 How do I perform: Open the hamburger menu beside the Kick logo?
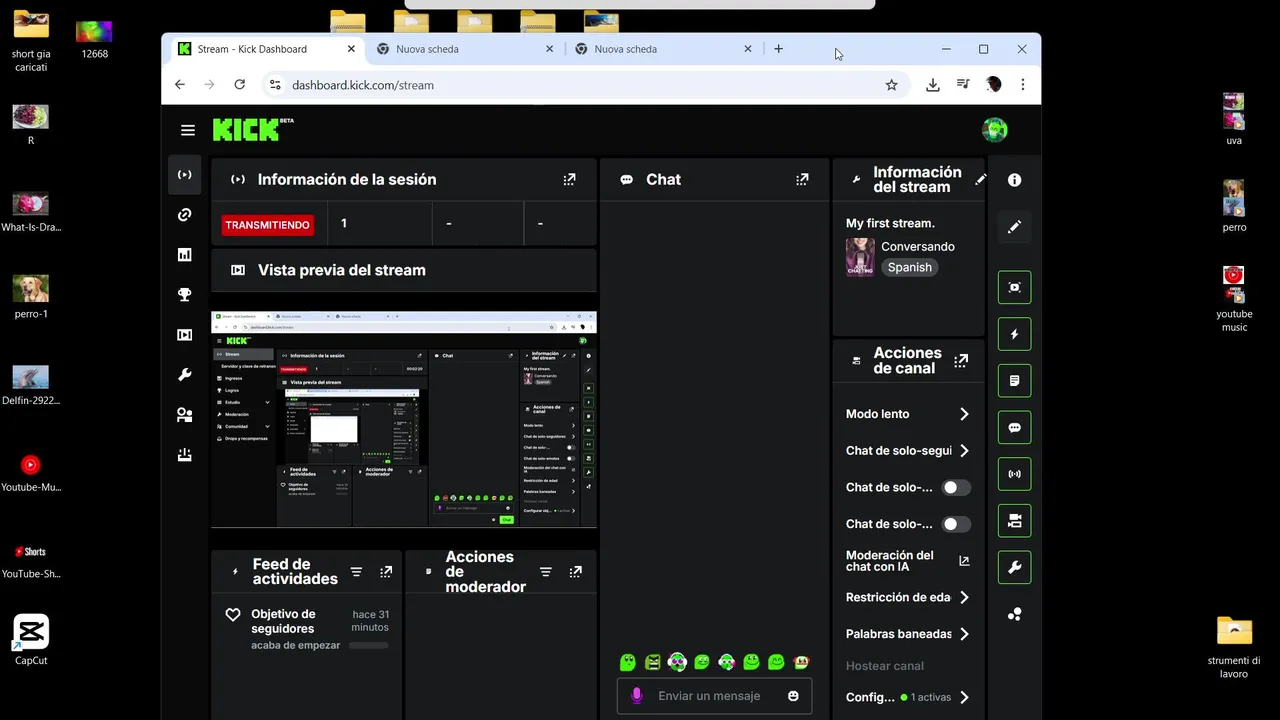tap(188, 130)
